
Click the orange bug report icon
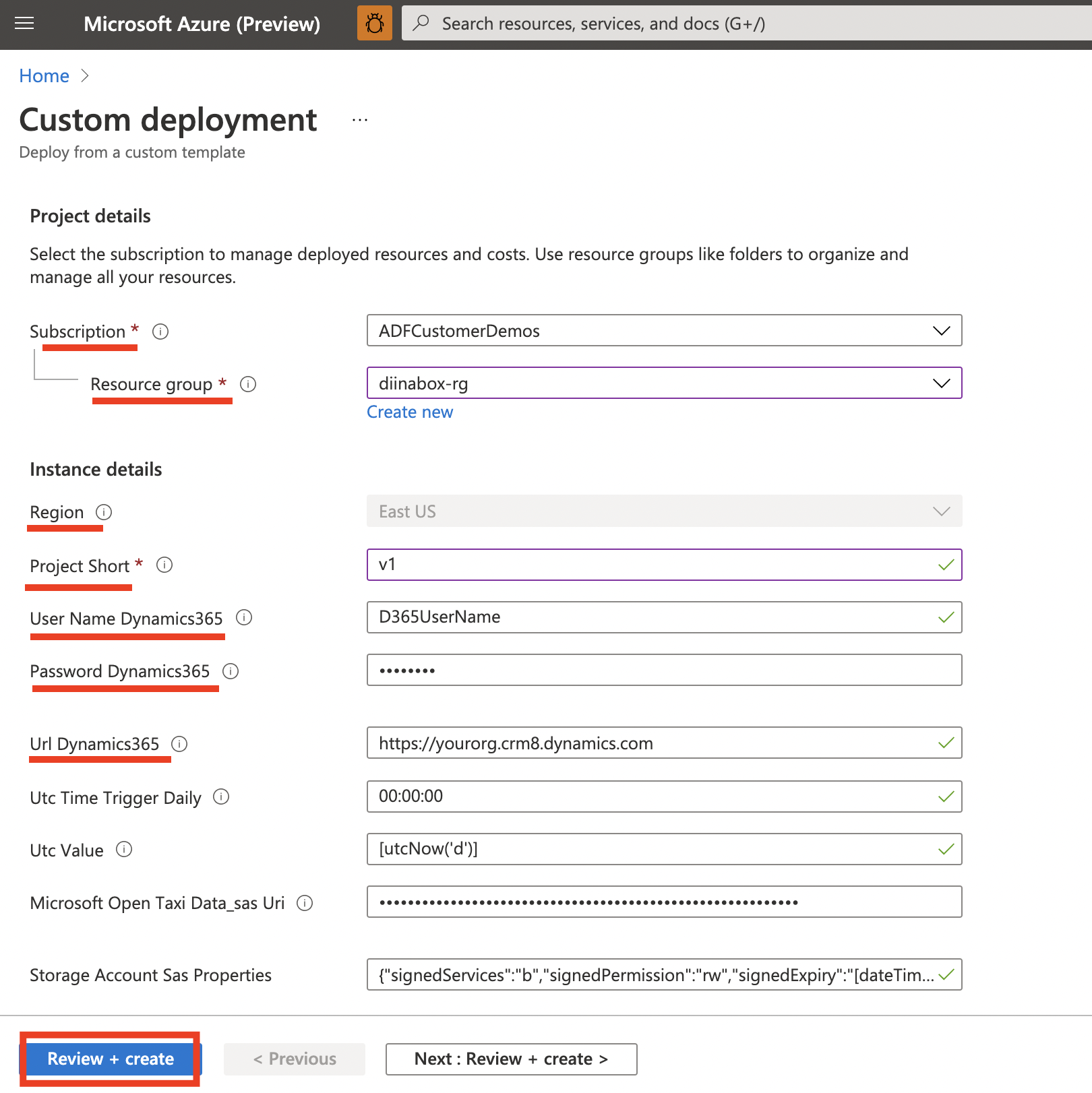pyautogui.click(x=375, y=24)
